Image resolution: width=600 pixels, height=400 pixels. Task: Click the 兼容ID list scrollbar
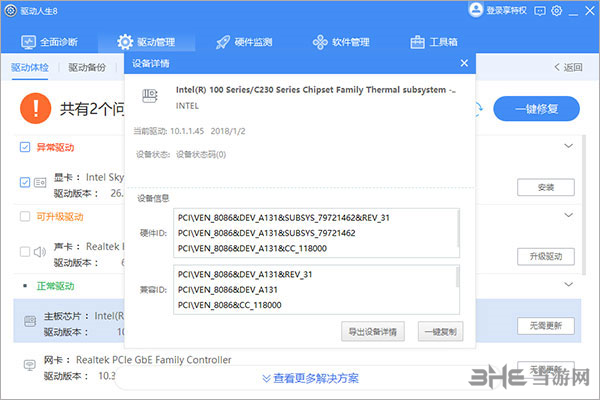point(458,277)
